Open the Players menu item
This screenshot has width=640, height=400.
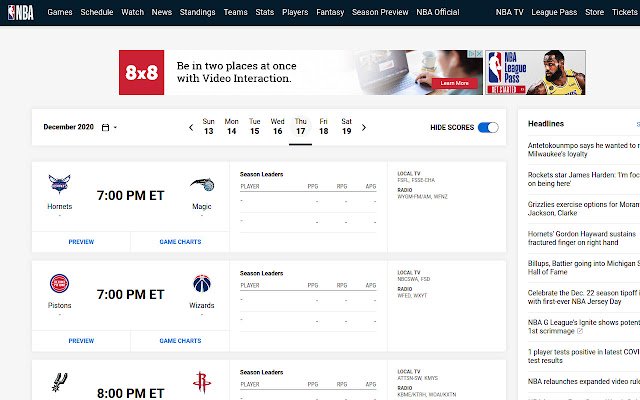tap(295, 12)
